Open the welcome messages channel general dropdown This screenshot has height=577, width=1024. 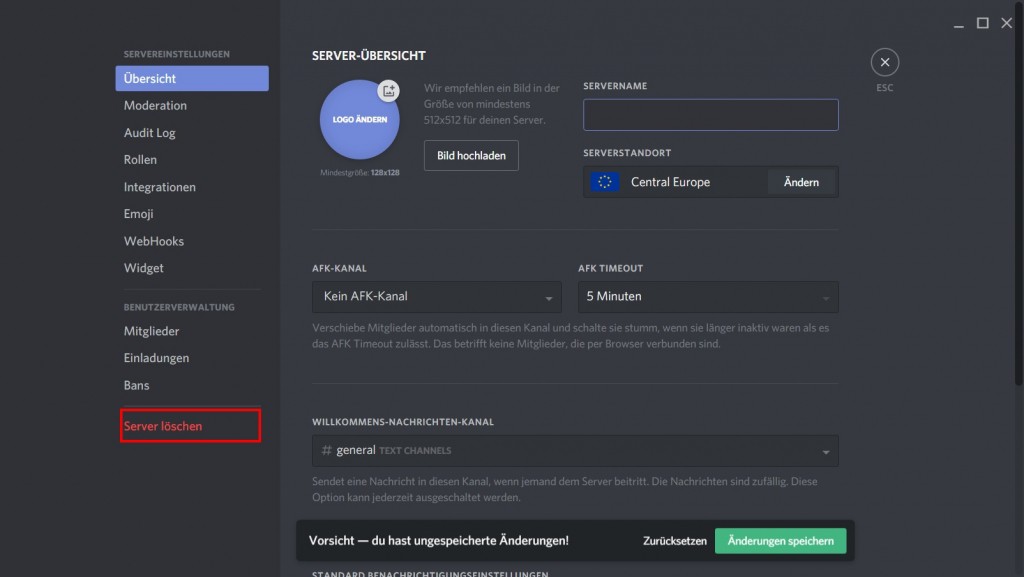[575, 451]
